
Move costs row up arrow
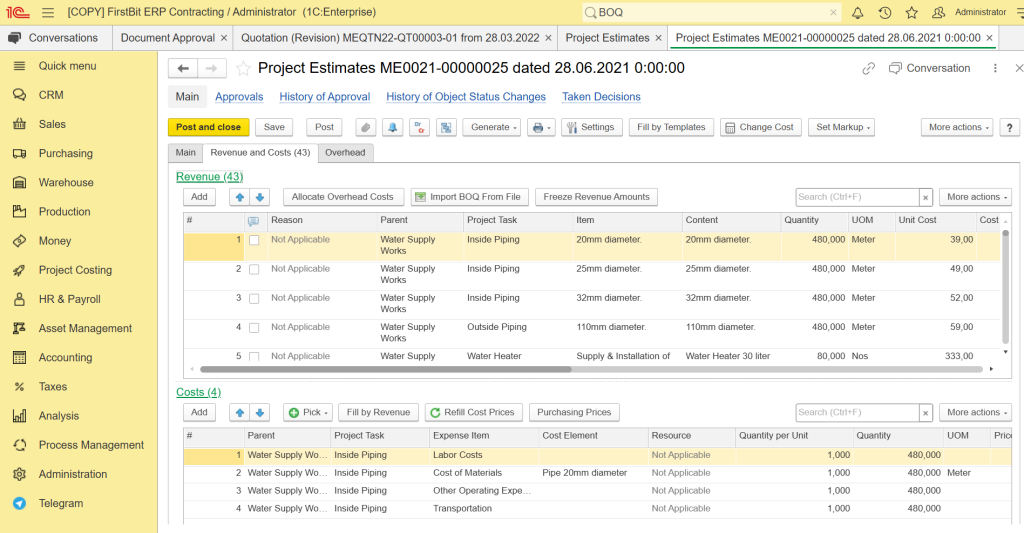(240, 412)
